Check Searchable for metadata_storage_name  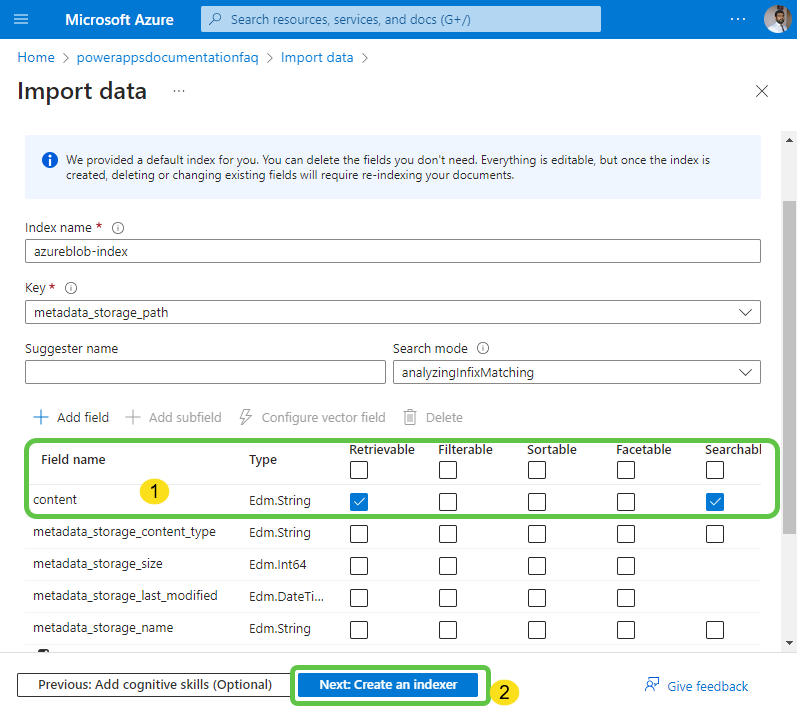tap(715, 630)
